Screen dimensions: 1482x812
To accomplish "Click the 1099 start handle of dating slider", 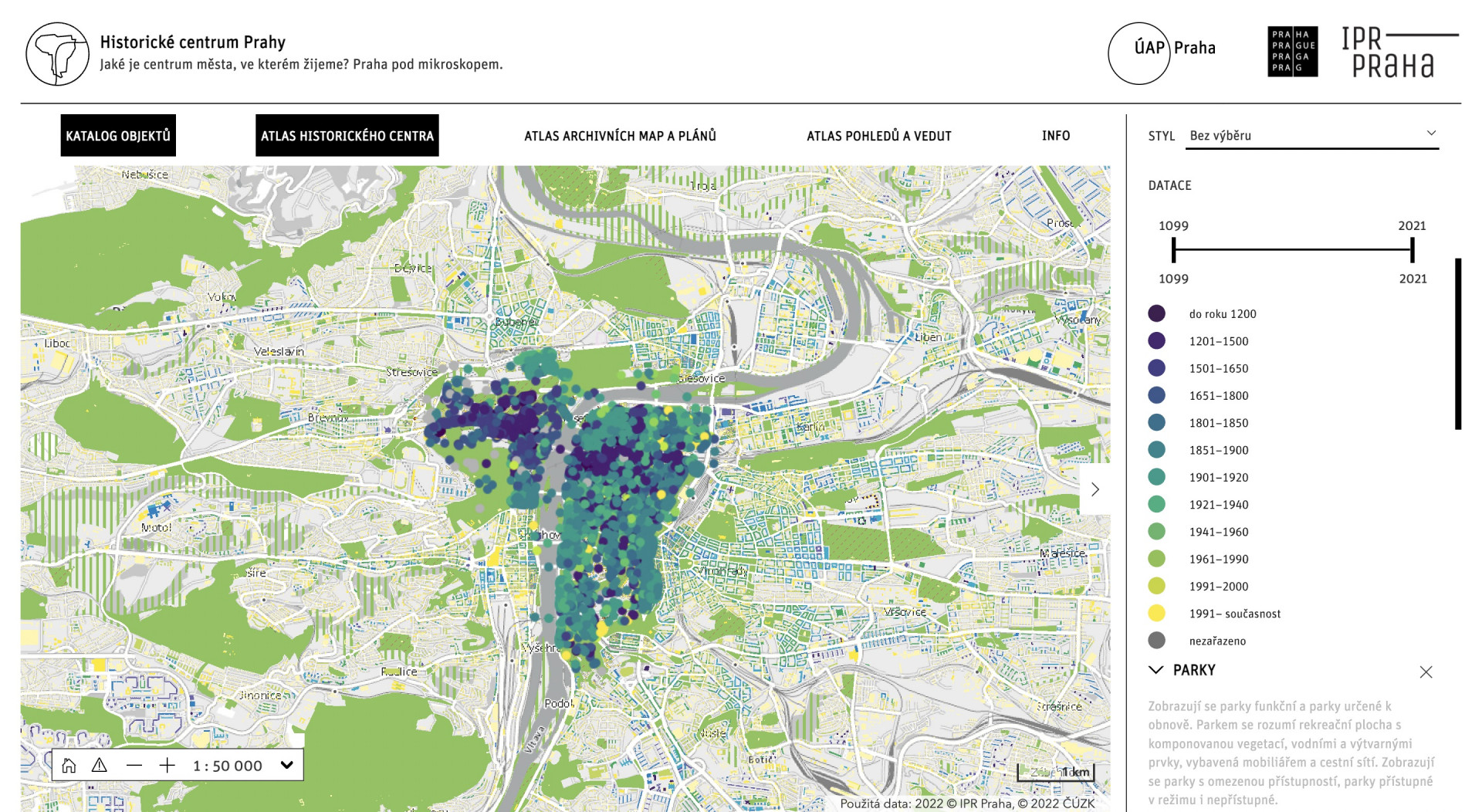I will (x=1174, y=250).
